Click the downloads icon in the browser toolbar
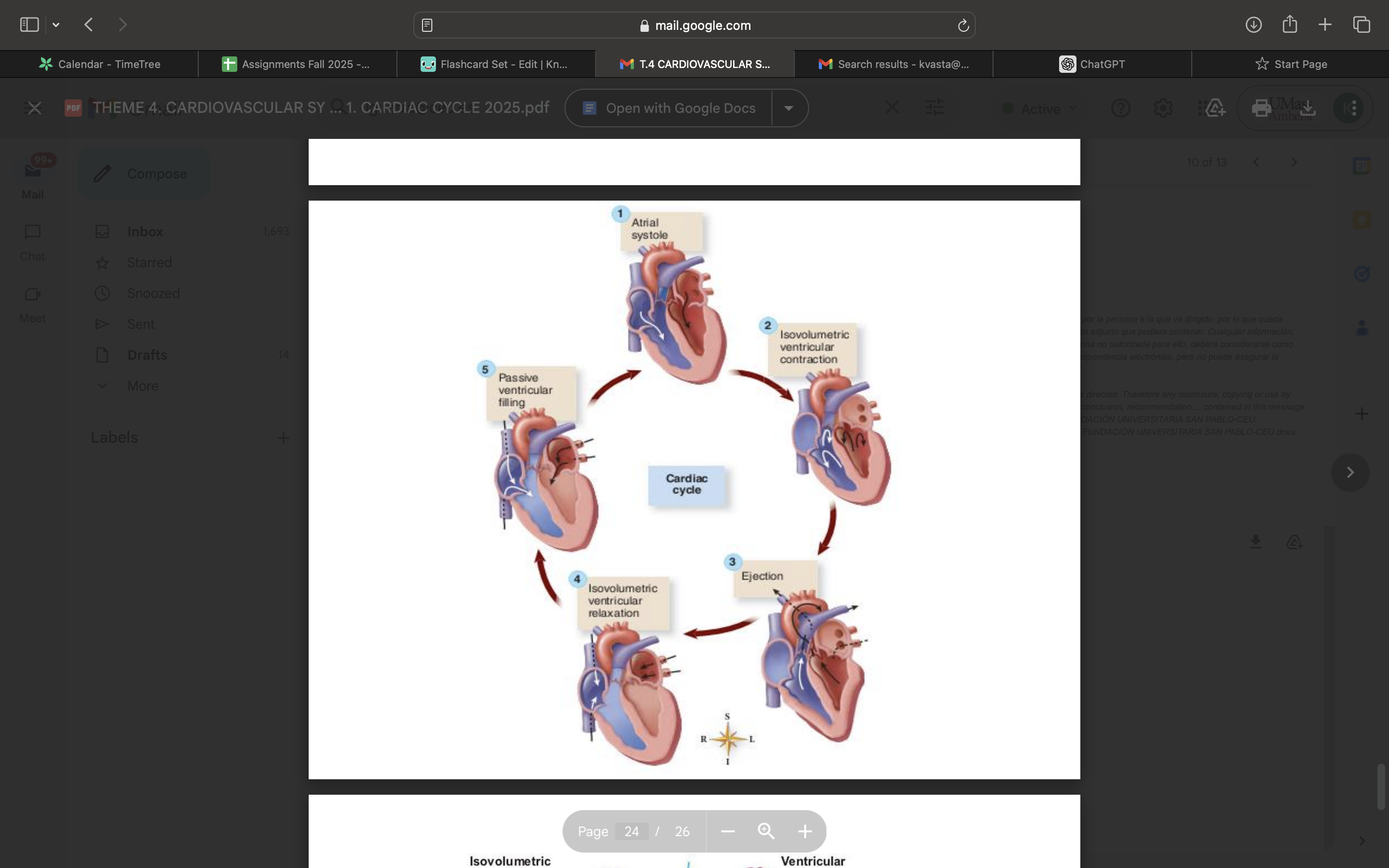The image size is (1389, 868). (x=1253, y=25)
